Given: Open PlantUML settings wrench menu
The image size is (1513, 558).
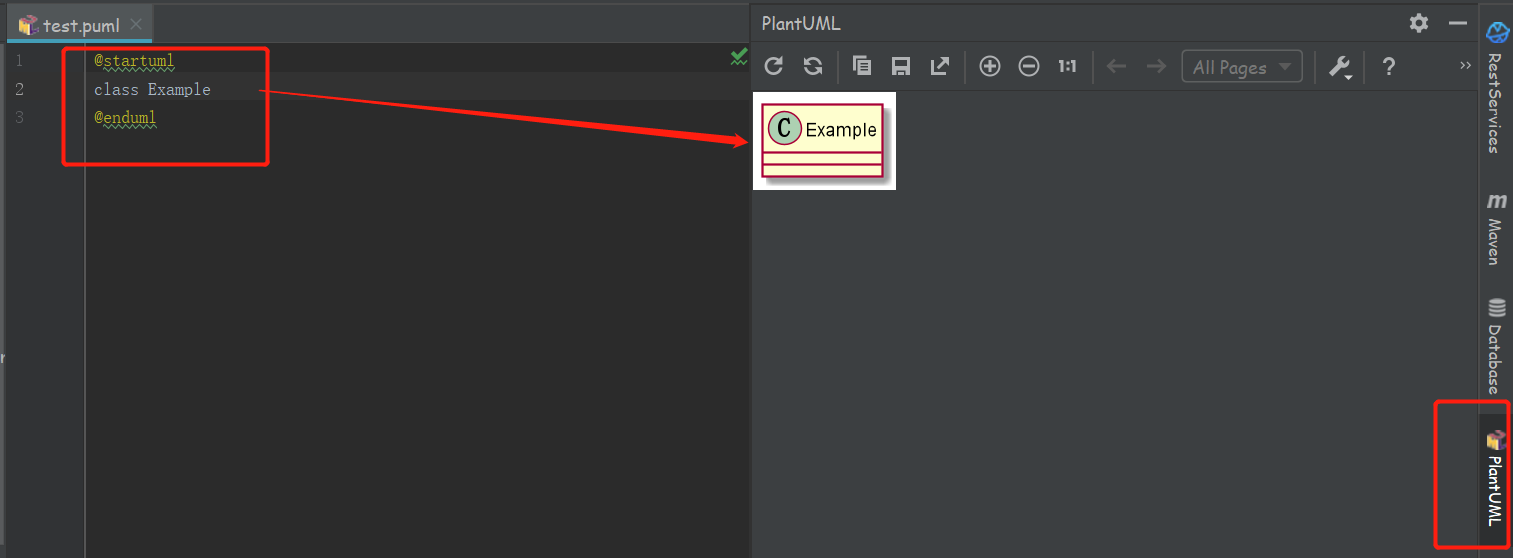Looking at the screenshot, I should click(x=1340, y=67).
